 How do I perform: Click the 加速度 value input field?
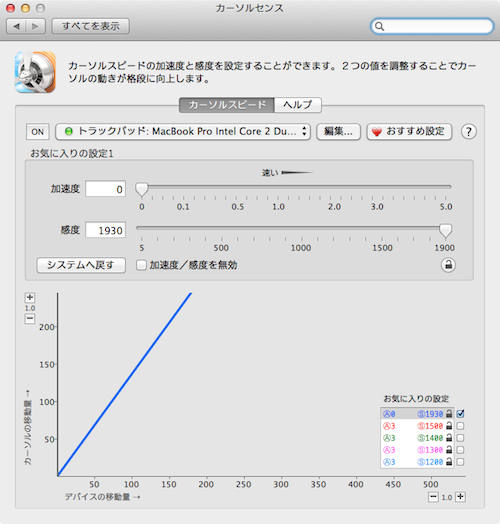point(105,189)
